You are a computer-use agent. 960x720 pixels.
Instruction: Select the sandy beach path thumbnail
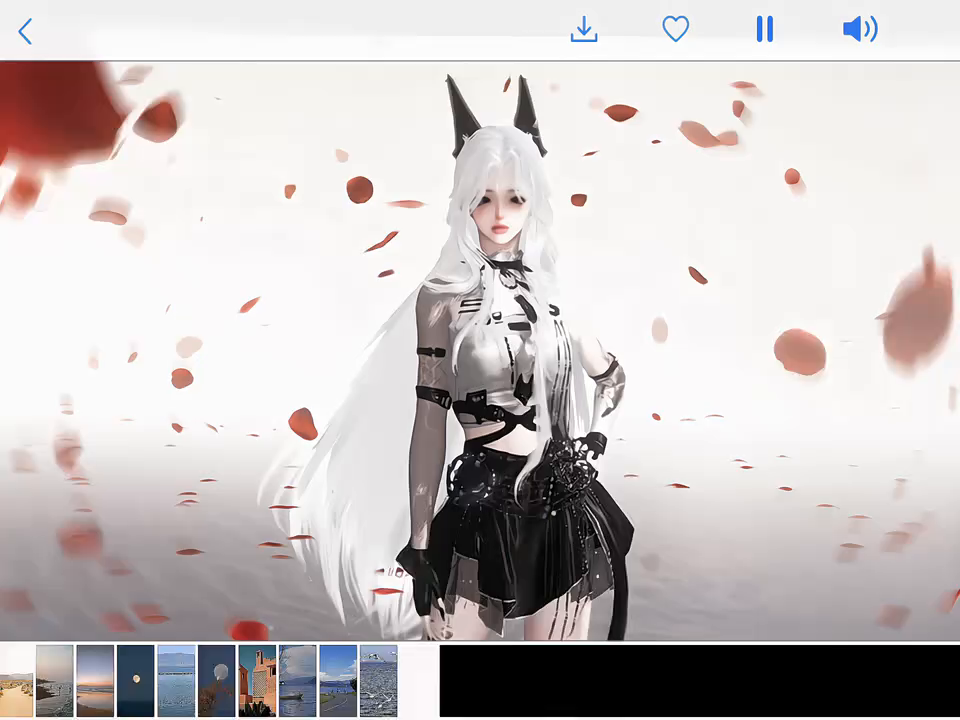16,681
